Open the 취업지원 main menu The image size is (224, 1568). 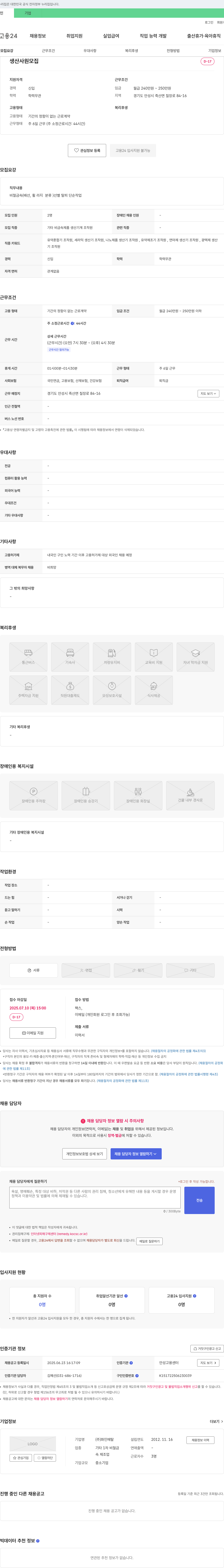point(74,36)
